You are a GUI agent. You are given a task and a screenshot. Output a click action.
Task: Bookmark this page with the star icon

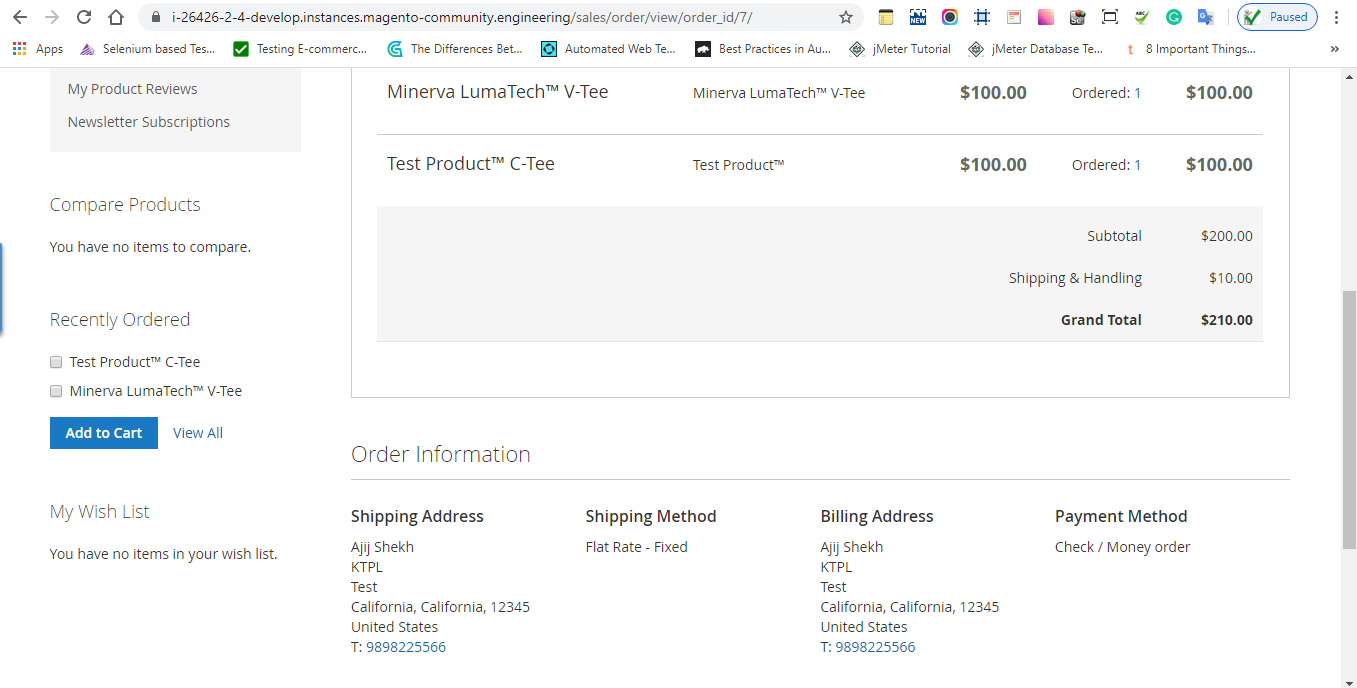846,17
